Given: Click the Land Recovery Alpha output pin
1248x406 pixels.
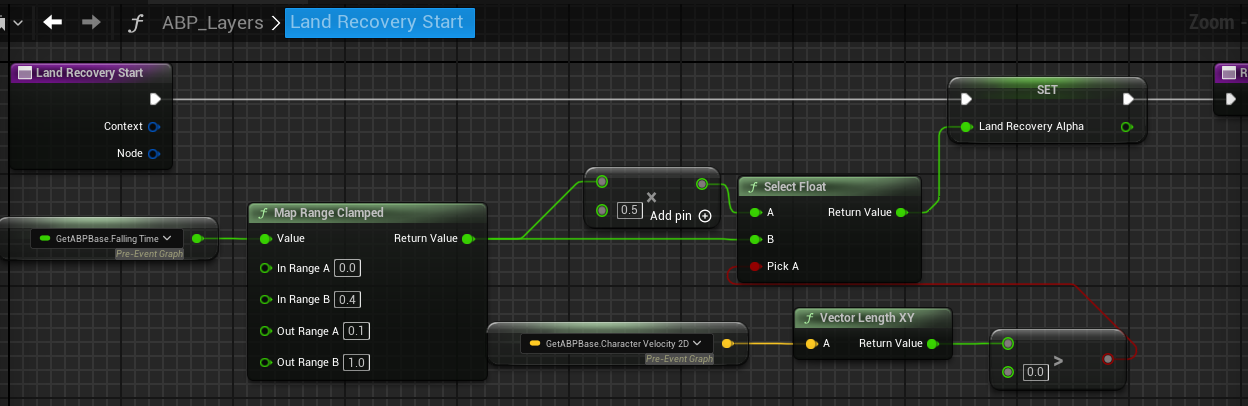Looking at the screenshot, I should 1128,127.
